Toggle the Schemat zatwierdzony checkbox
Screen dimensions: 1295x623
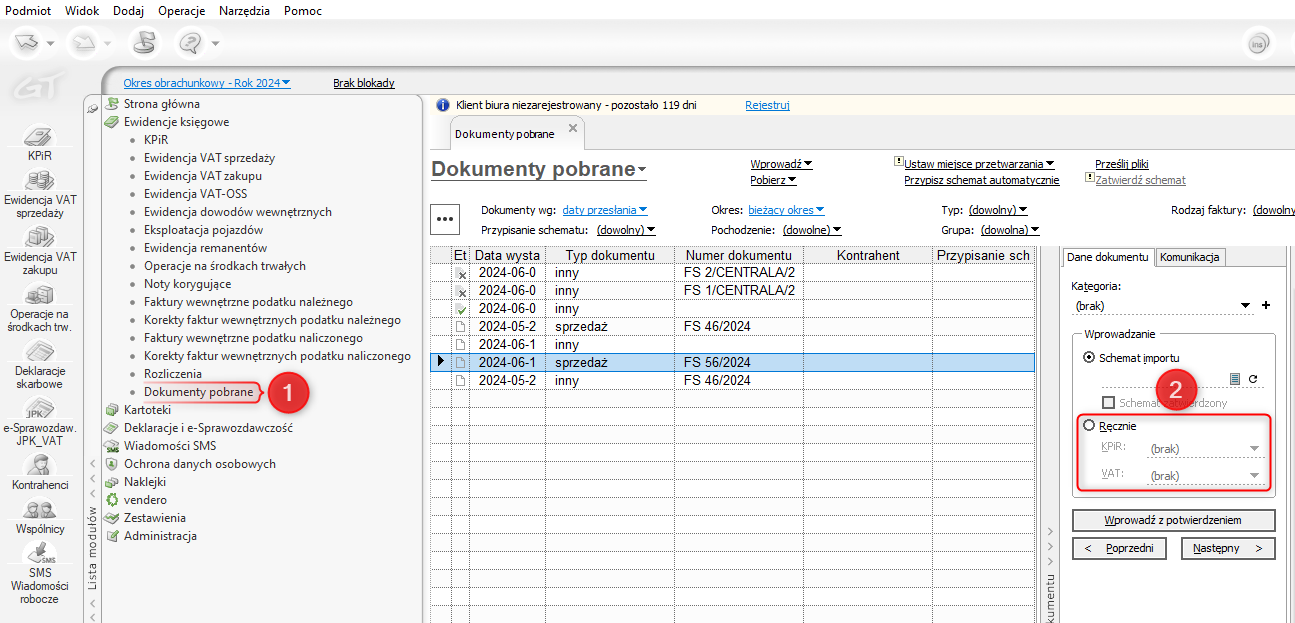(x=1108, y=403)
